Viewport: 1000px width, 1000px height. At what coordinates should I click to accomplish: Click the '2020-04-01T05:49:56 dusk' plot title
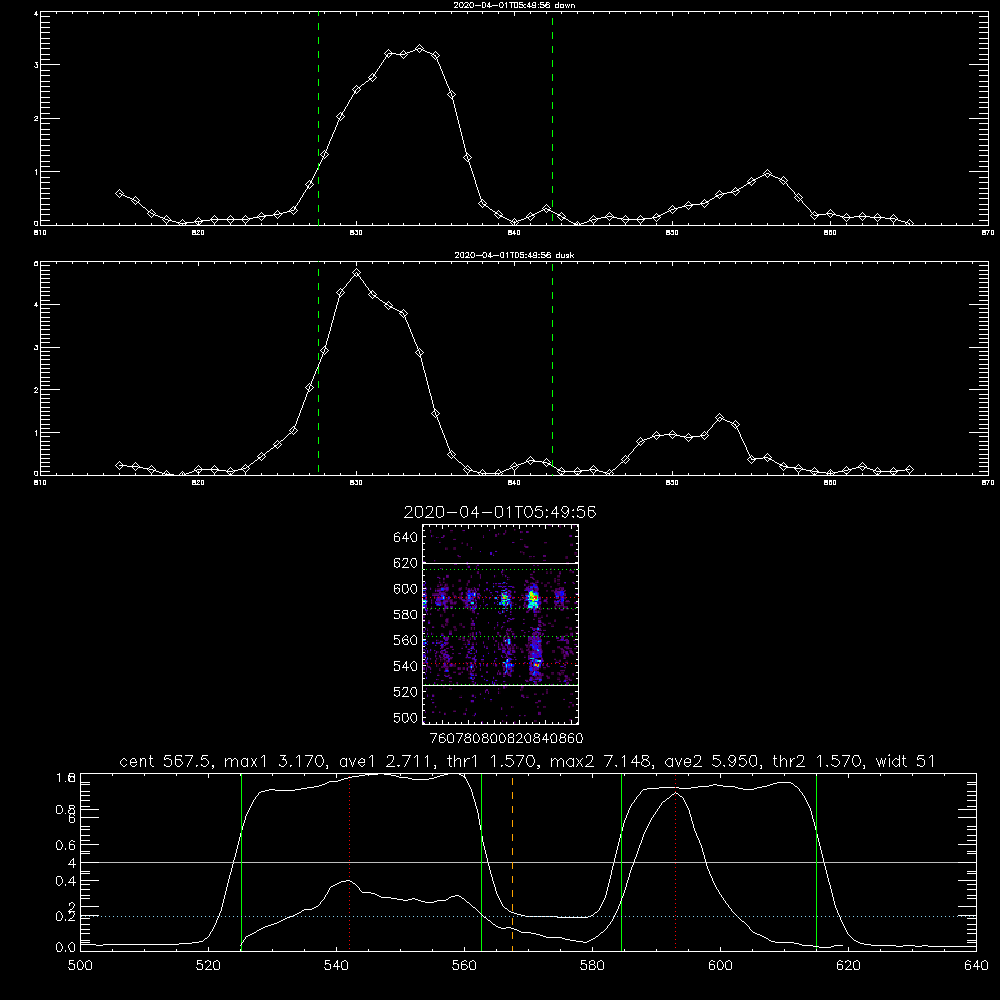514,255
